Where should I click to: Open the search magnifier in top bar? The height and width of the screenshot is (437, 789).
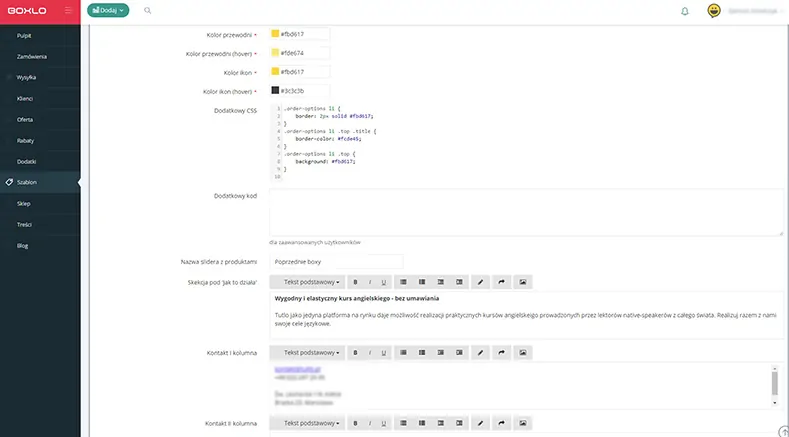[148, 10]
